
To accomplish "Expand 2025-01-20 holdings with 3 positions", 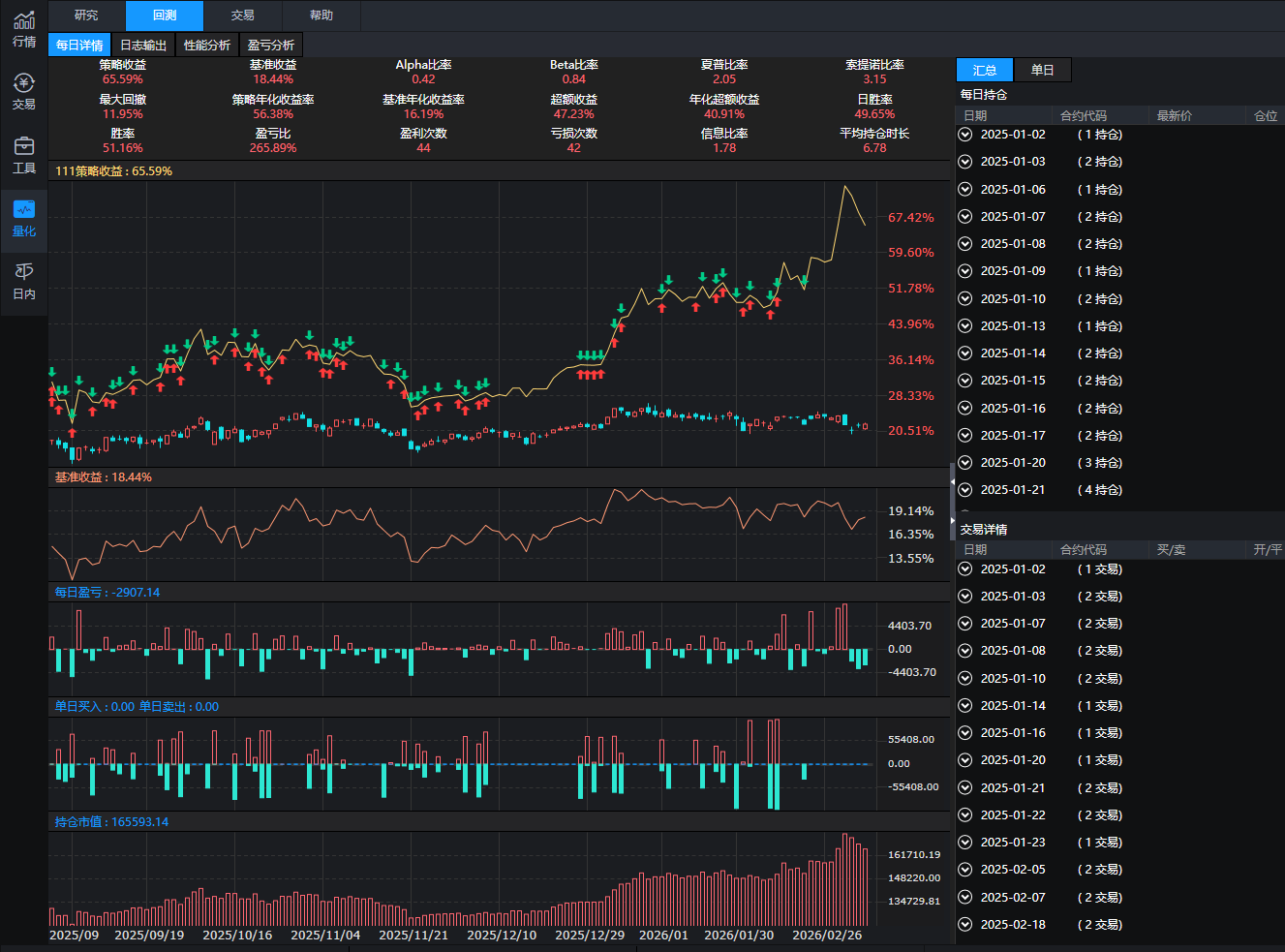I will click(965, 463).
